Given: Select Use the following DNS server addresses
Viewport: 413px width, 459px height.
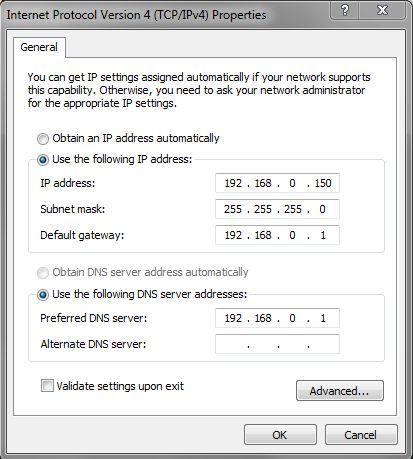Looking at the screenshot, I should (x=43, y=295).
